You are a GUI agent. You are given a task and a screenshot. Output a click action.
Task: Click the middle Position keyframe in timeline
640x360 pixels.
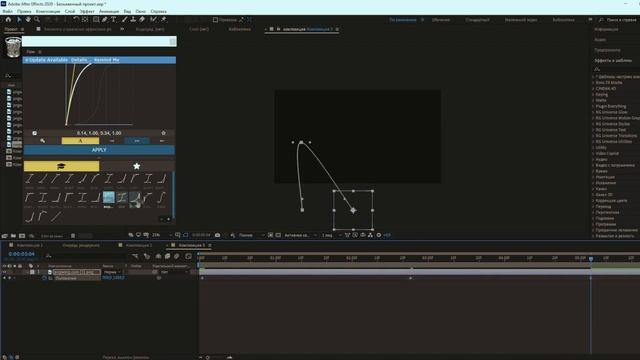[x=410, y=278]
